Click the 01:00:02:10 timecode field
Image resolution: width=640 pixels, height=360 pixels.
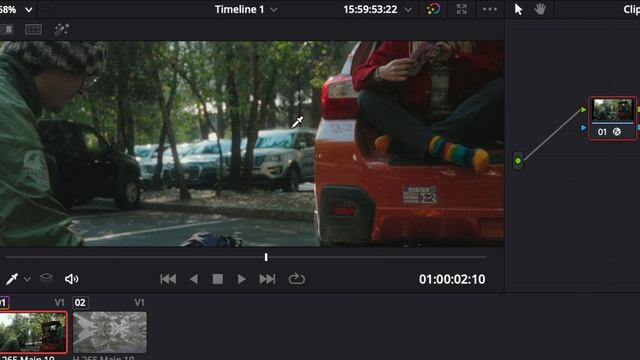pos(452,279)
